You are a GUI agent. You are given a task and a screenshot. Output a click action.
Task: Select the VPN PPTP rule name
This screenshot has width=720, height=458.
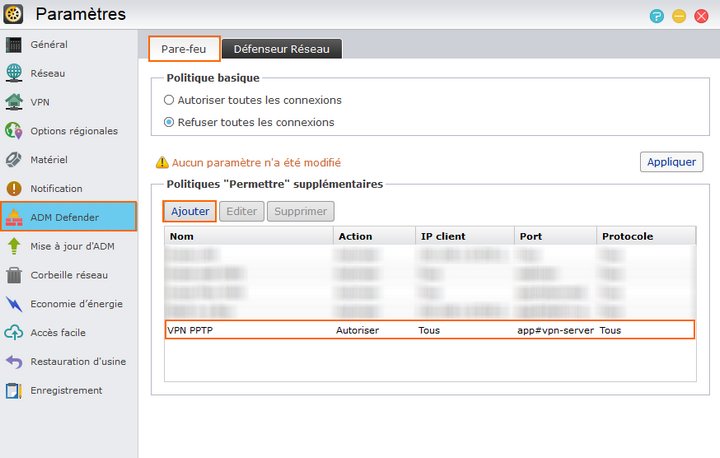[190, 330]
